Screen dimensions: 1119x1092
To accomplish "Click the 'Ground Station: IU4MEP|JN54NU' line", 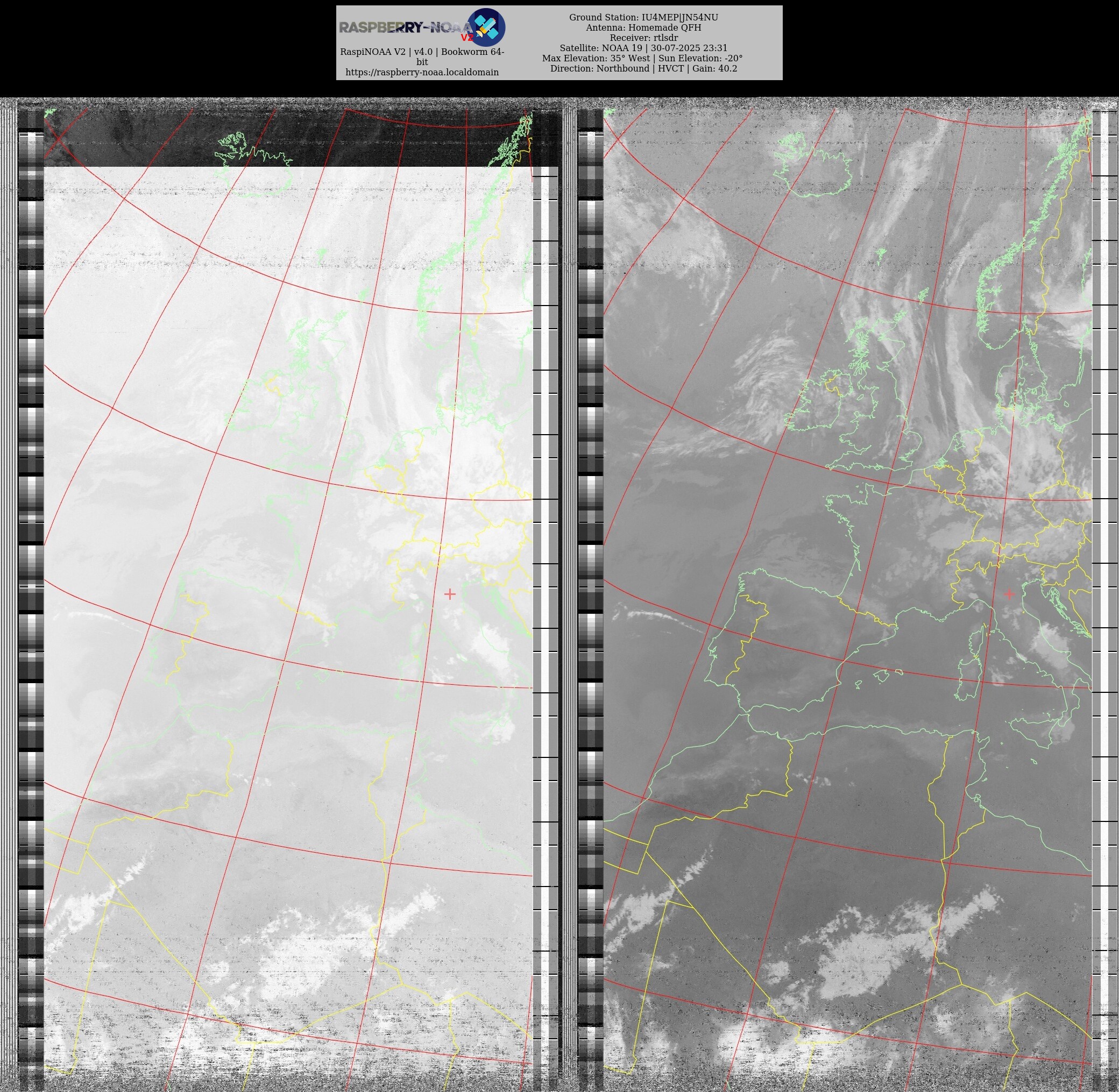I will point(643,17).
